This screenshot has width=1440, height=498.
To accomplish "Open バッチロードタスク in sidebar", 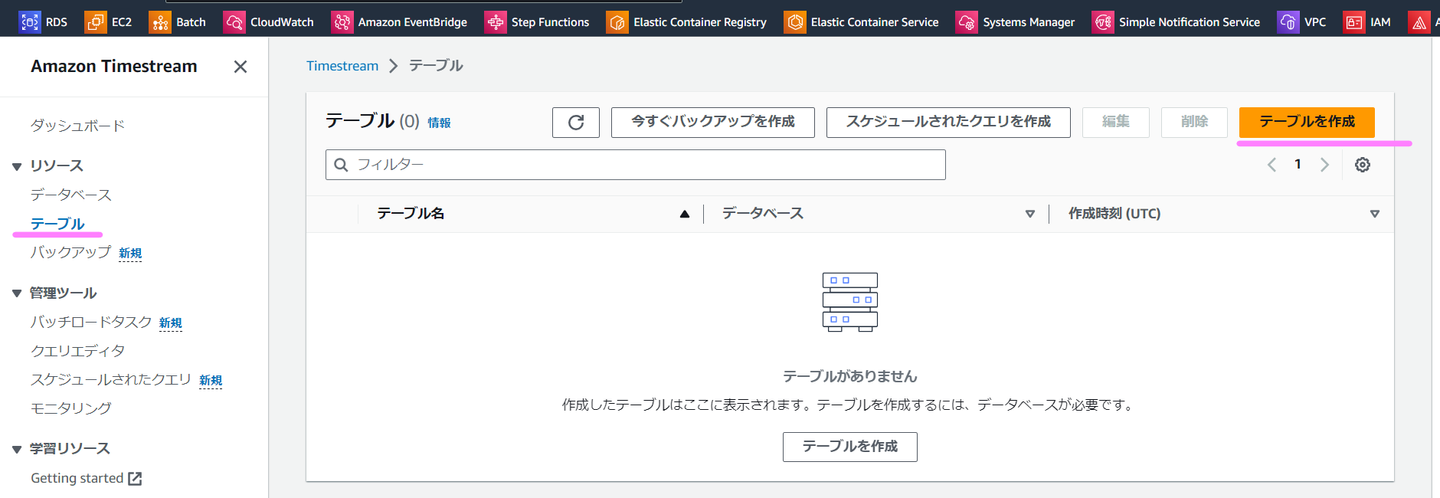I will coord(92,322).
